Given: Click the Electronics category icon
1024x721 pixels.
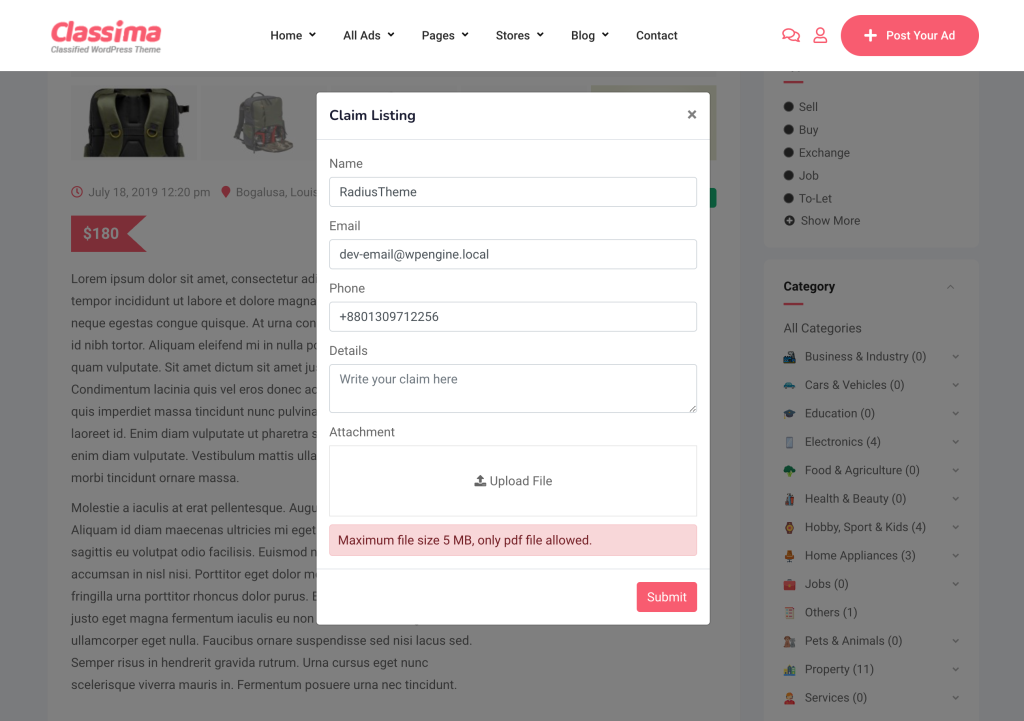Looking at the screenshot, I should point(790,442).
